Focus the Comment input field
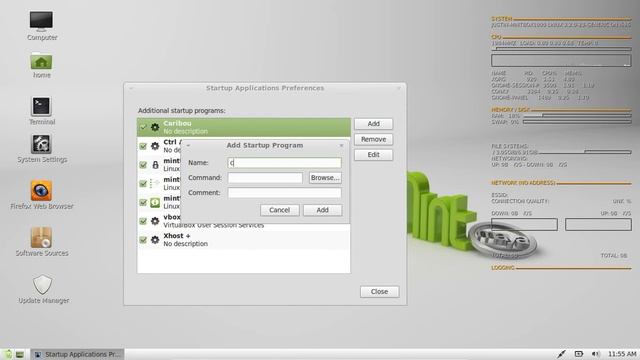The image size is (640, 360). pyautogui.click(x=284, y=193)
